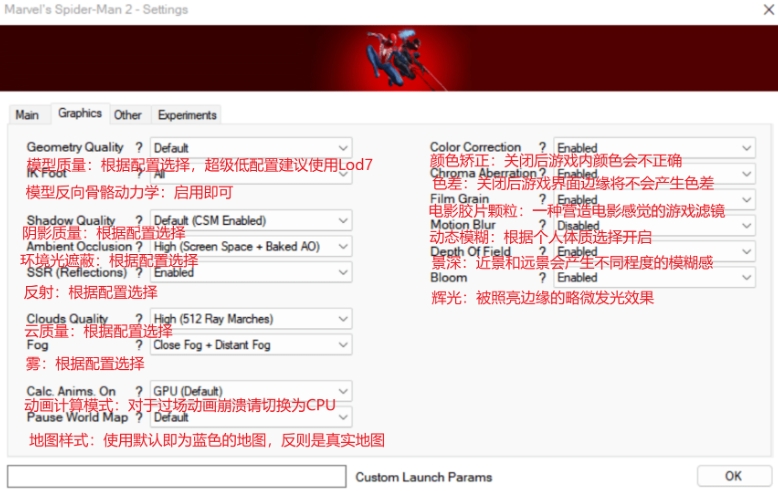Click the Clouds Quality label text
This screenshot has width=778, height=491.
(67, 318)
